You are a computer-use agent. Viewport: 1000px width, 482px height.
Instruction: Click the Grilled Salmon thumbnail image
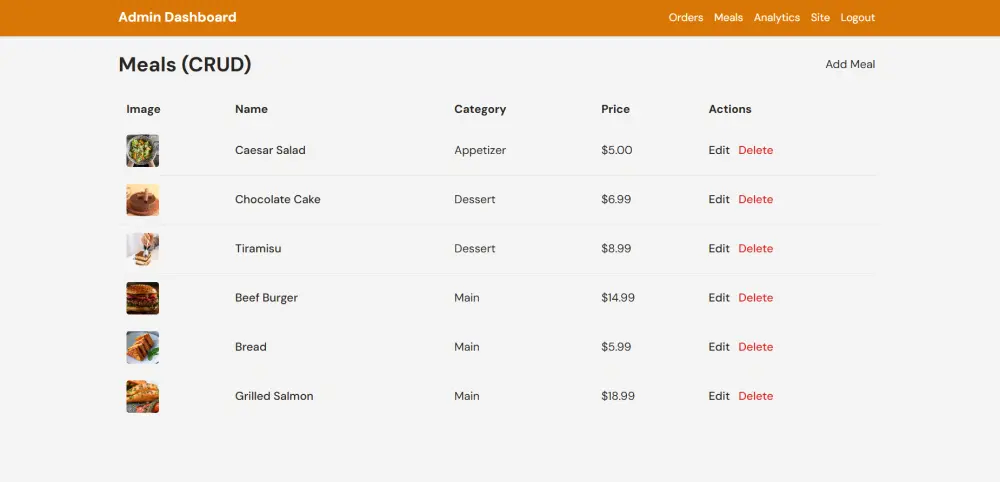click(142, 396)
